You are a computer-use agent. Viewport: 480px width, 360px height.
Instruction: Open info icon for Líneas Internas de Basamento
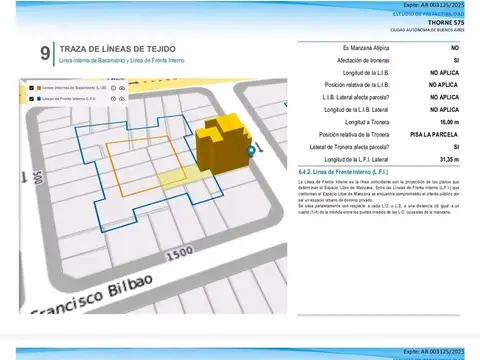(x=113, y=88)
